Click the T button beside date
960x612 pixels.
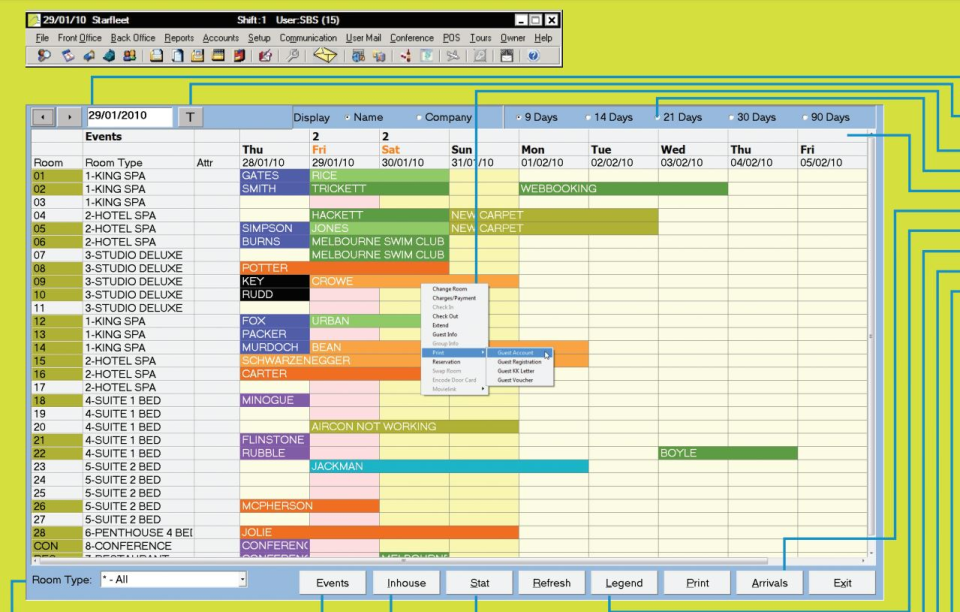190,117
